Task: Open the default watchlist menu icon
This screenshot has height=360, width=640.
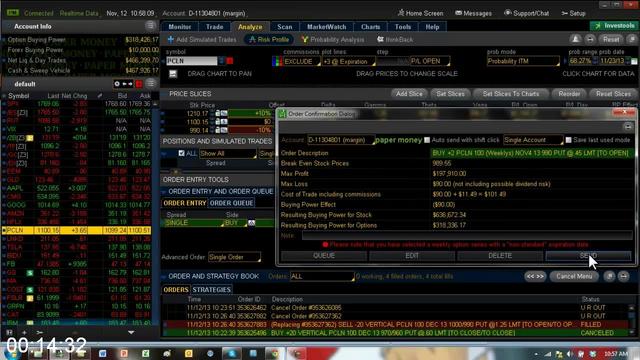Action: pyautogui.click(x=151, y=84)
